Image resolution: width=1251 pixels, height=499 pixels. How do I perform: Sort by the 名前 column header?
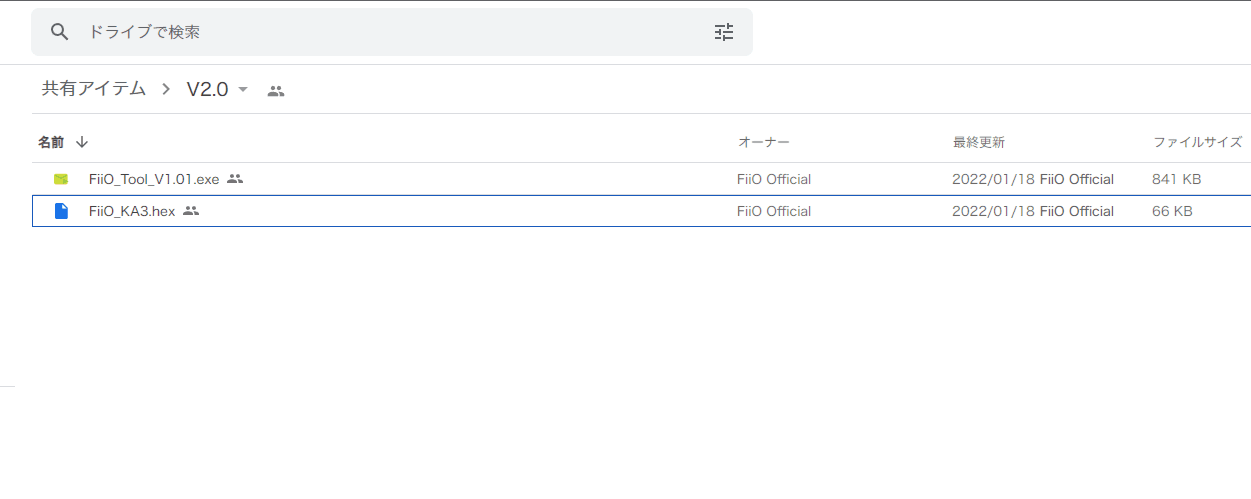51,142
